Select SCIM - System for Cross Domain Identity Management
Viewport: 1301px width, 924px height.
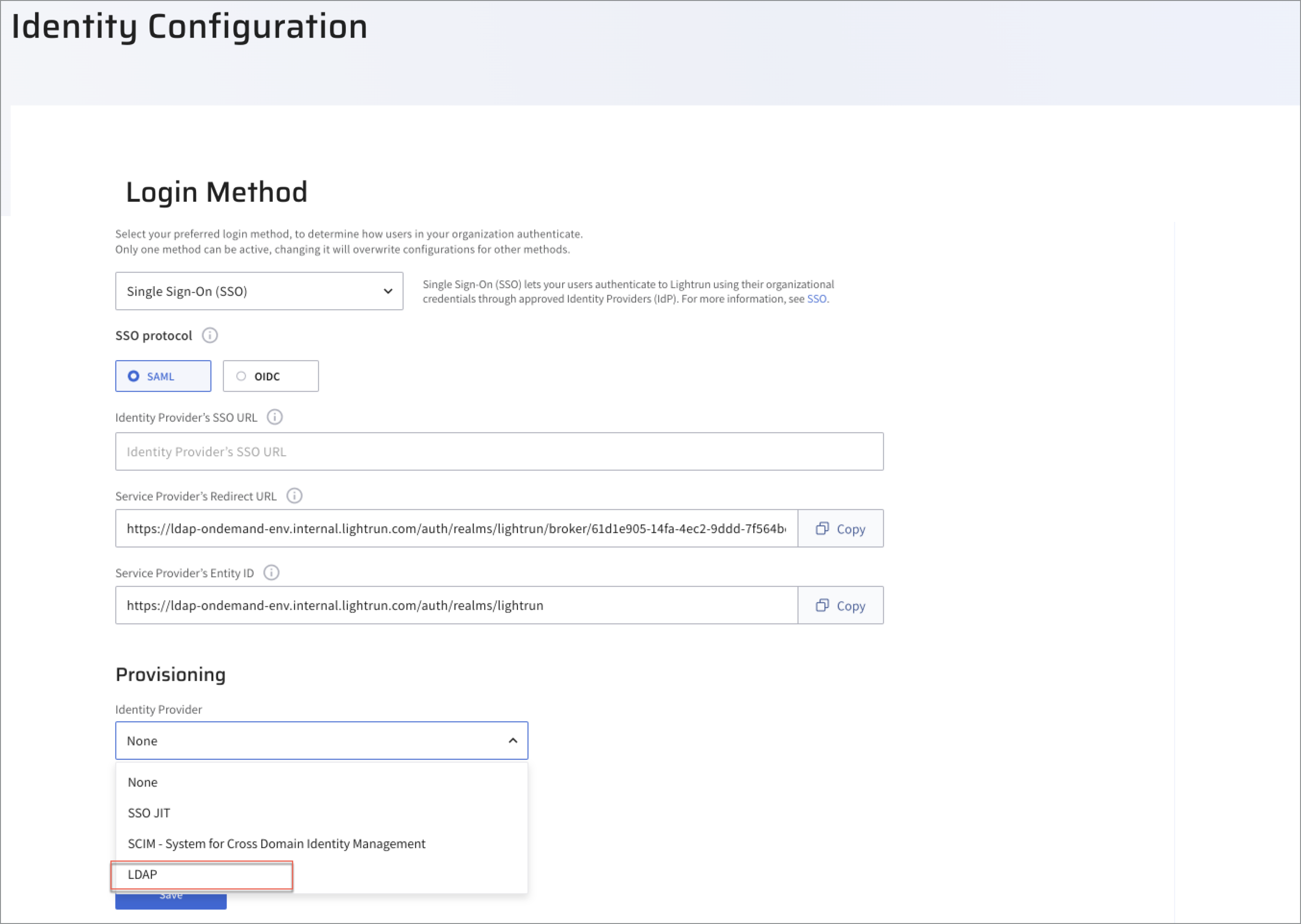click(x=276, y=844)
